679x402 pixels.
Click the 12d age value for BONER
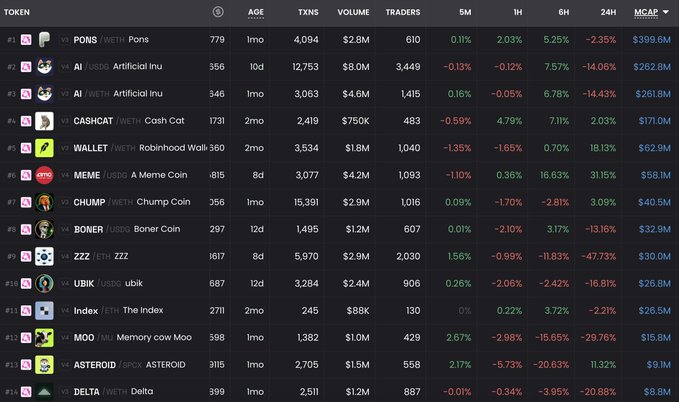tap(257, 229)
